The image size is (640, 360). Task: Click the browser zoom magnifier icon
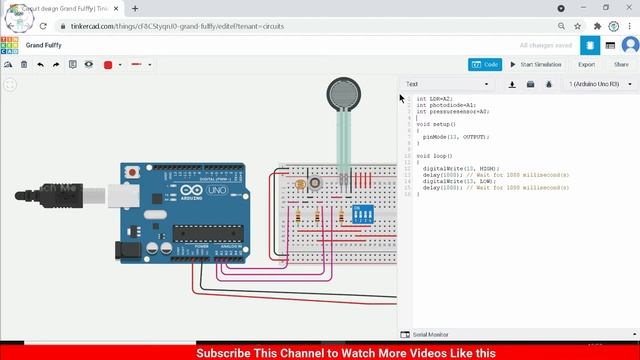coord(561,26)
